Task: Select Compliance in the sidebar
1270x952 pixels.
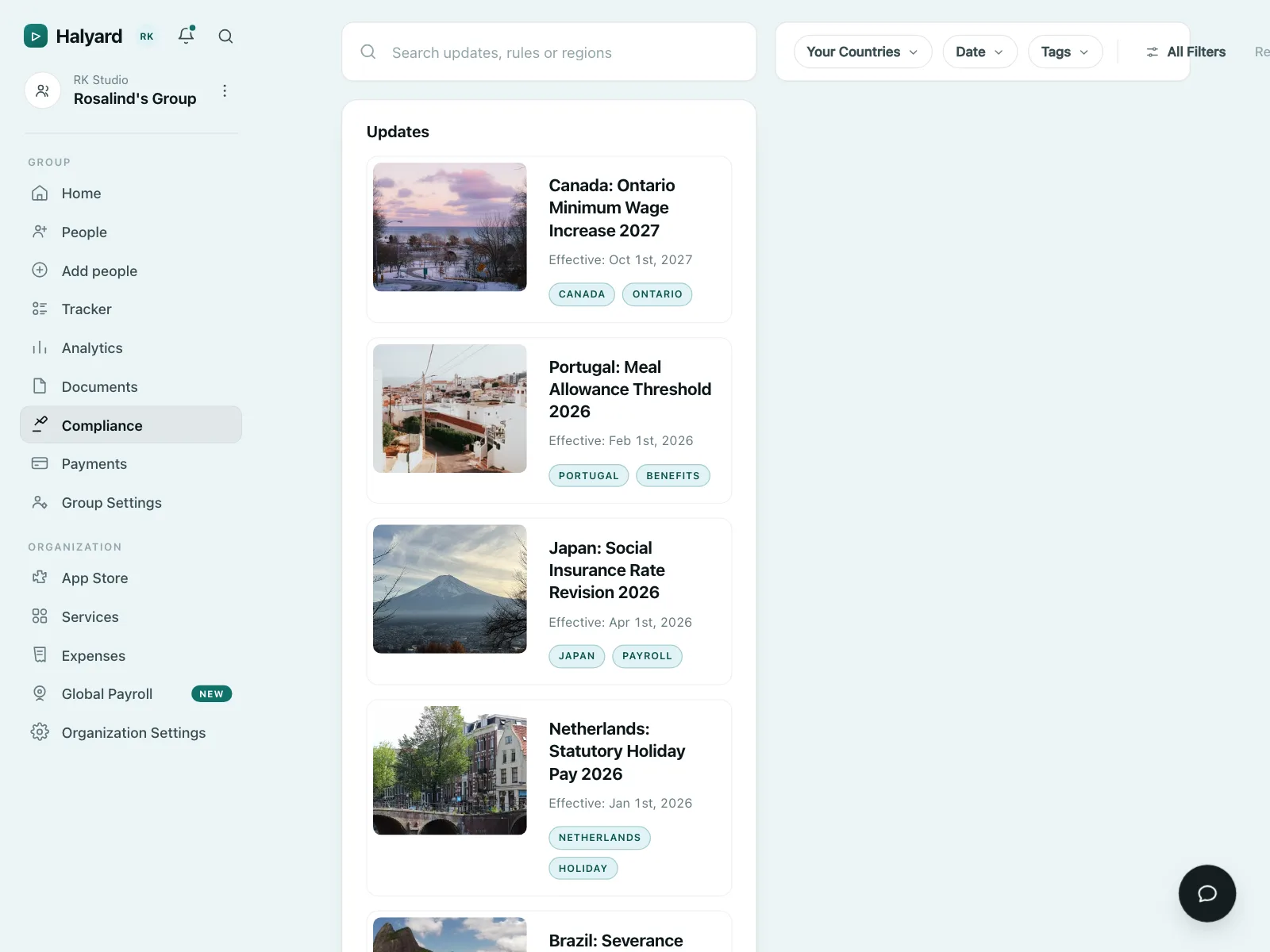Action: tap(131, 424)
